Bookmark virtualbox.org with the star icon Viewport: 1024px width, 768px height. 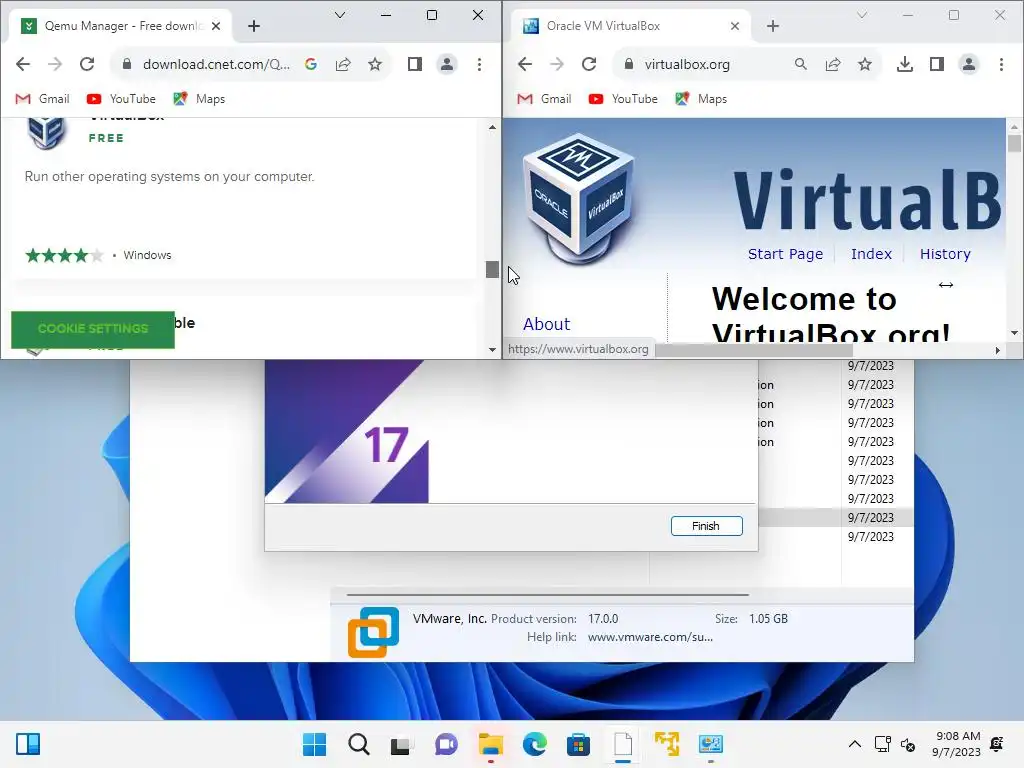coord(865,64)
